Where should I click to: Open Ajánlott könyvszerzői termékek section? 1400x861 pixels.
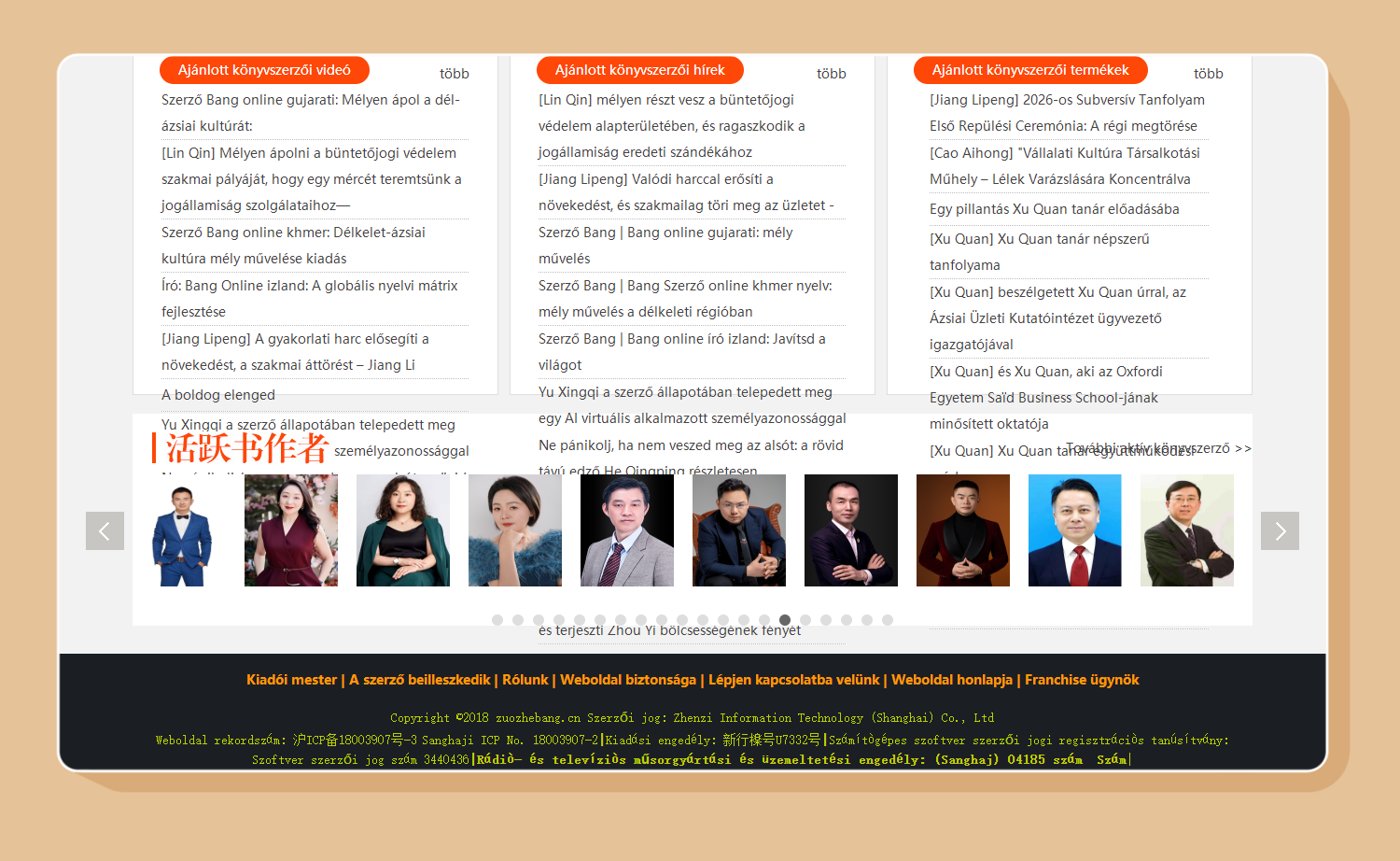coord(1029,70)
